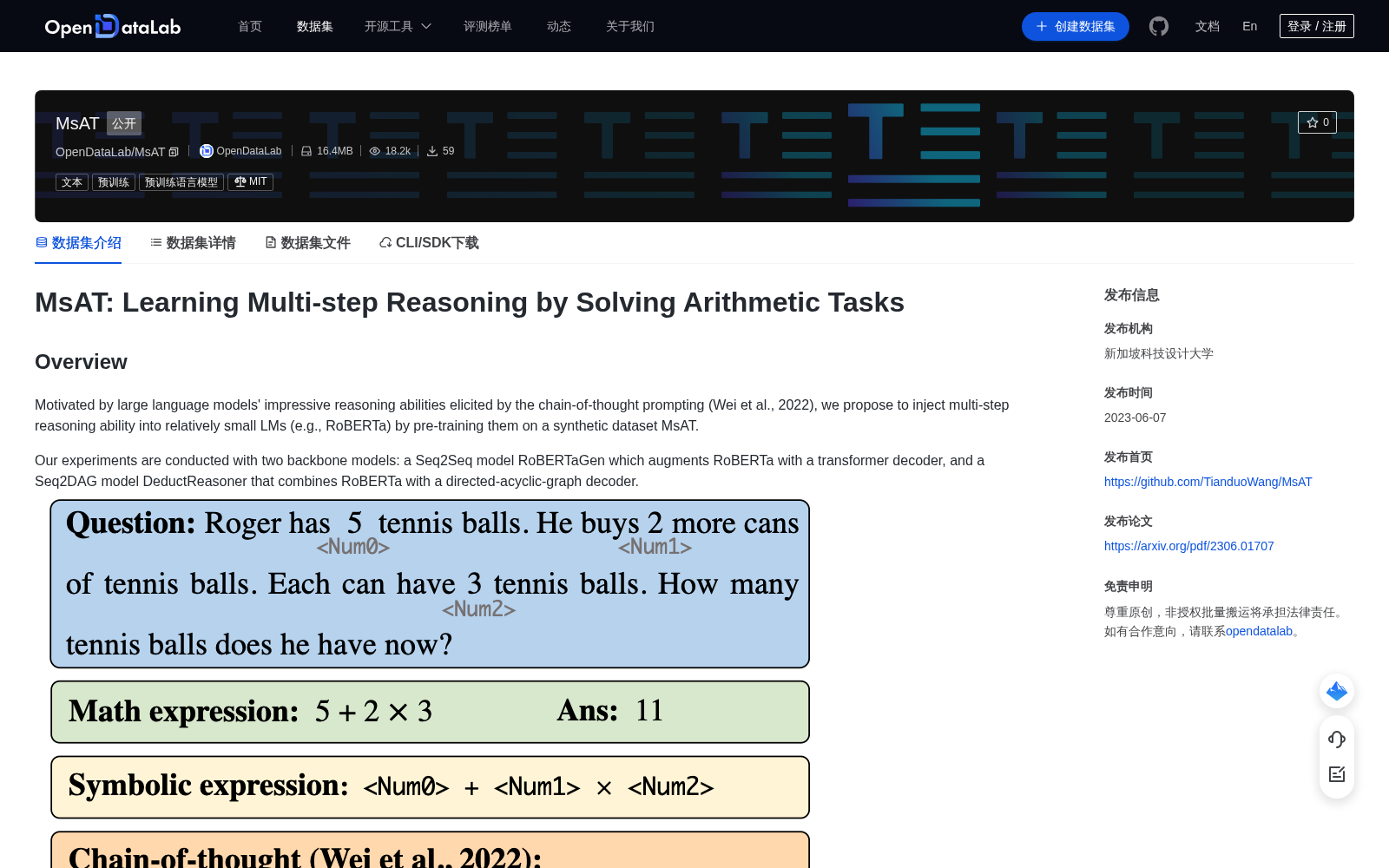Click the 预训练 tag
Screen dimensions: 1389x868
pos(114,182)
